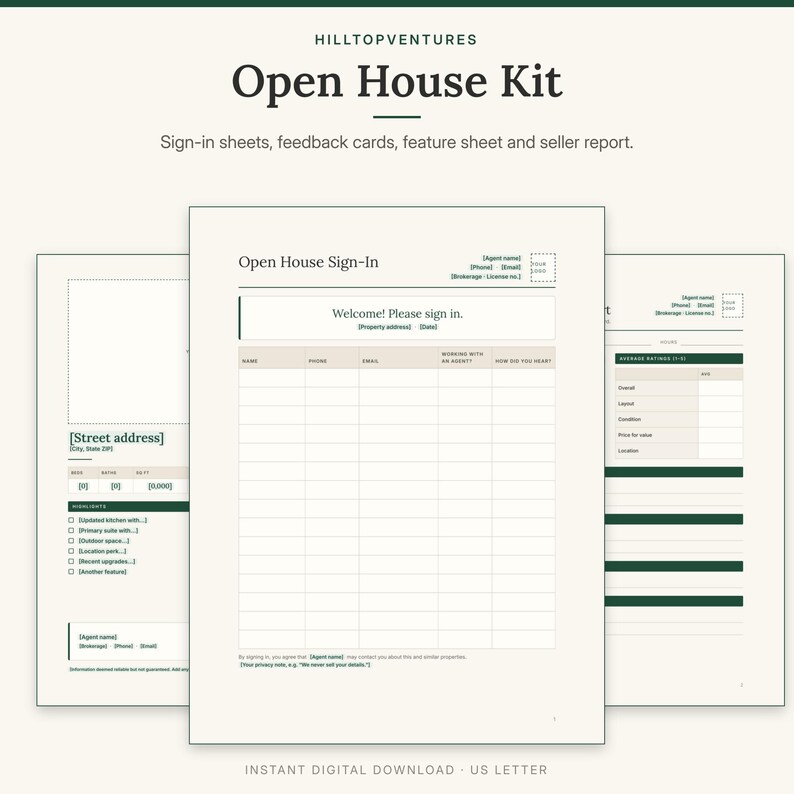The image size is (794, 794).
Task: Select '[Email]' in the Sign-In page header
Action: (511, 267)
